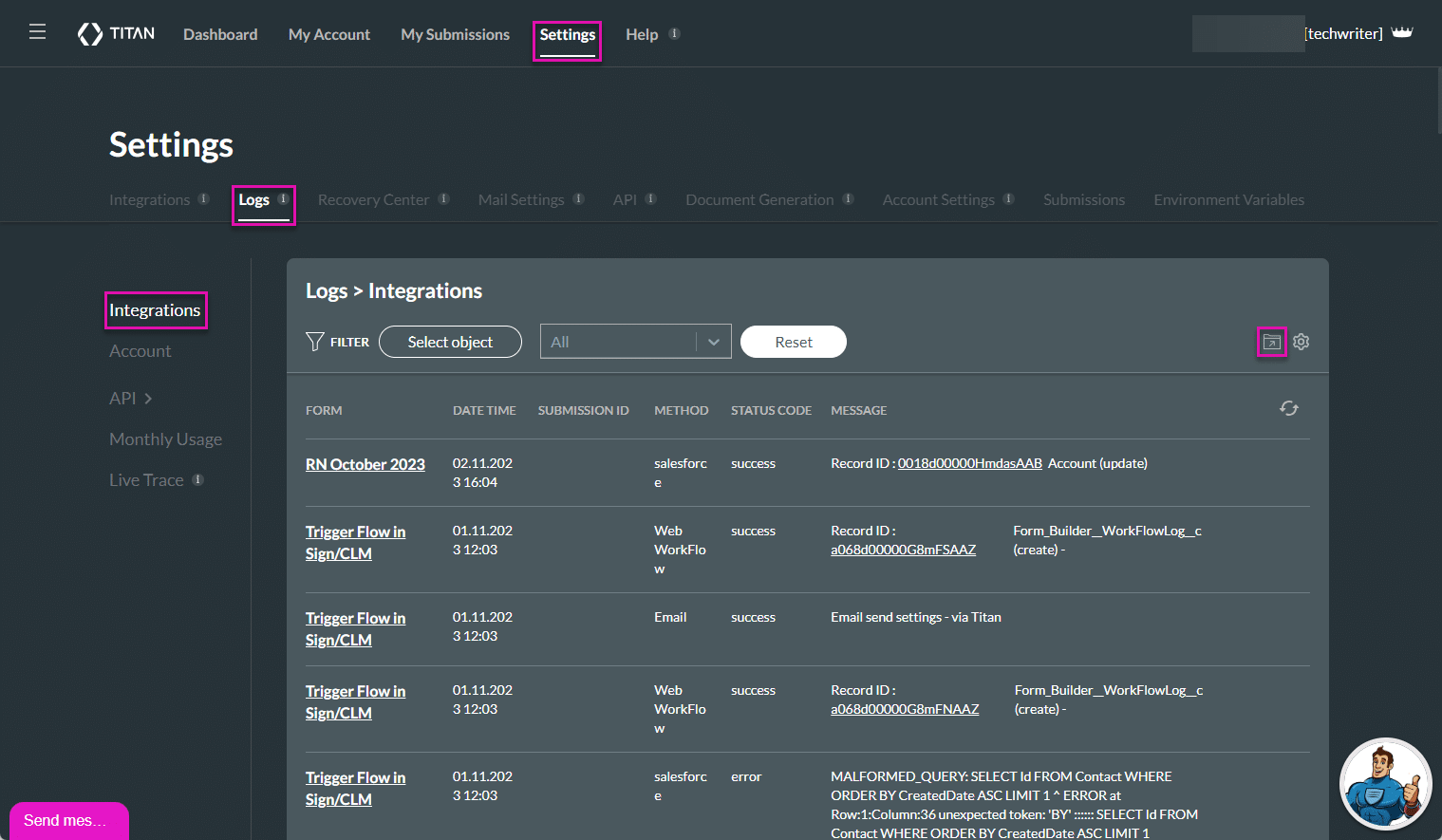Expand the All status dropdown
Viewport: 1442px width, 840px height.
713,342
